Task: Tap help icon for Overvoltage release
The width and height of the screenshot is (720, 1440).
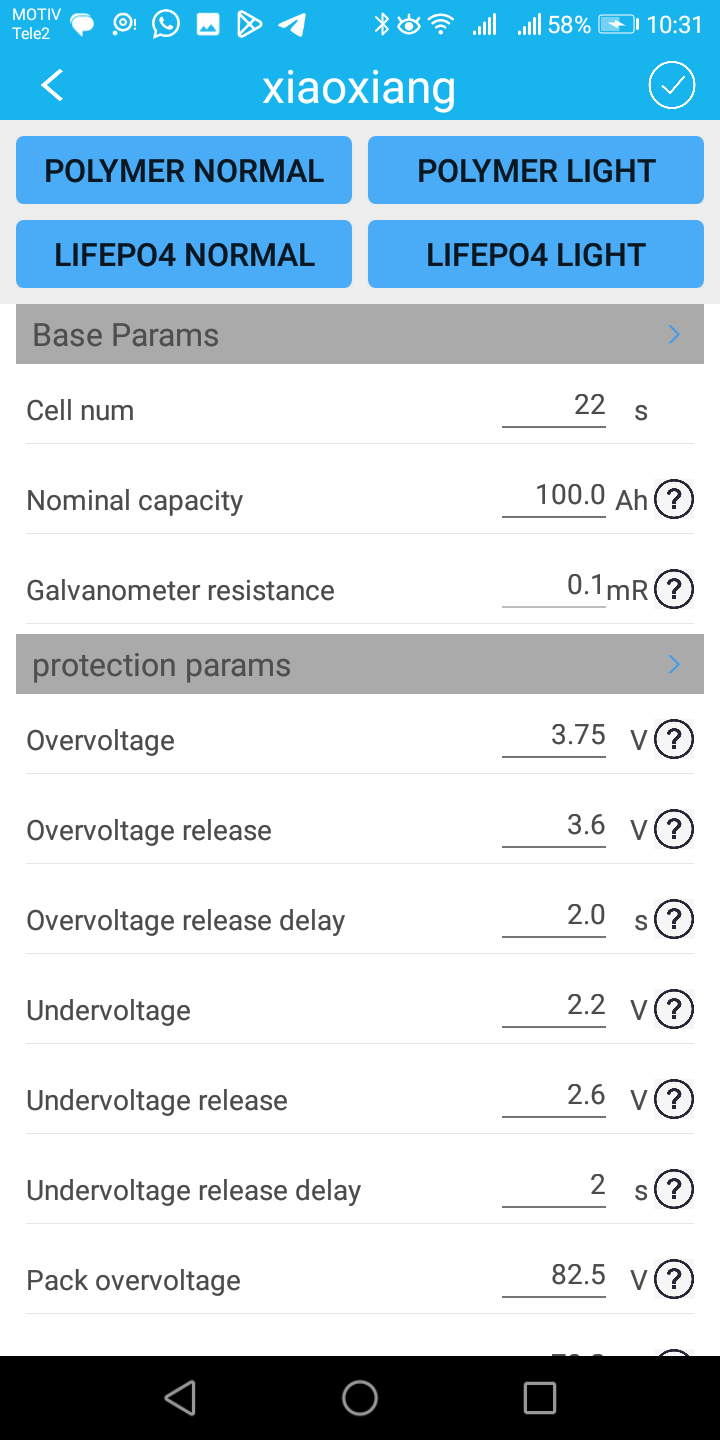Action: click(x=674, y=829)
